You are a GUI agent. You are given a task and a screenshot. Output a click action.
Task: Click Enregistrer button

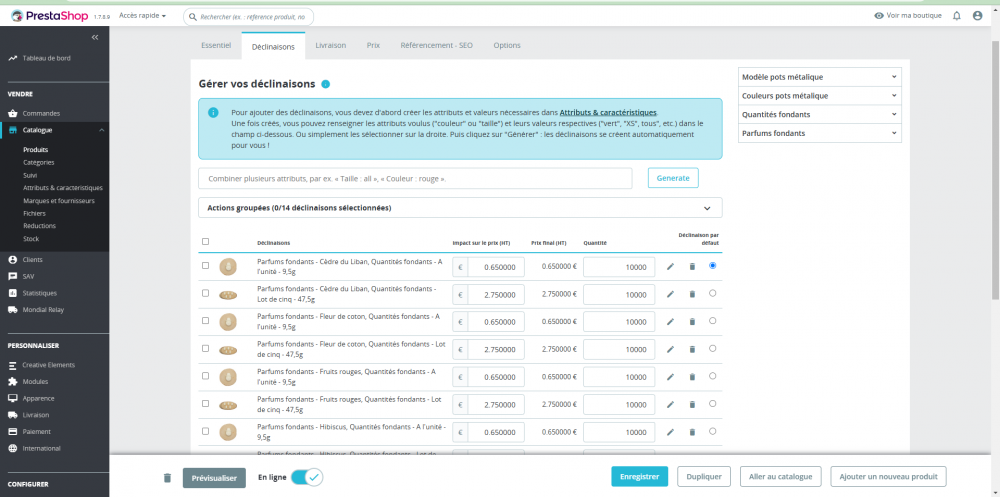pyautogui.click(x=640, y=477)
